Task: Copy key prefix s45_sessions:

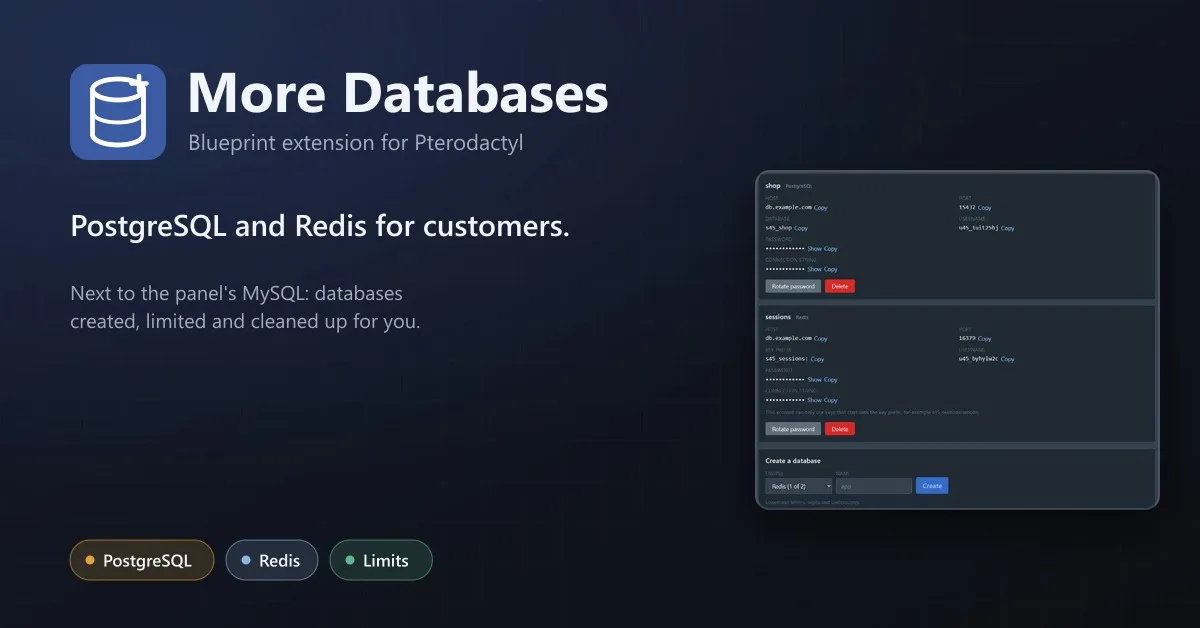Action: (817, 359)
